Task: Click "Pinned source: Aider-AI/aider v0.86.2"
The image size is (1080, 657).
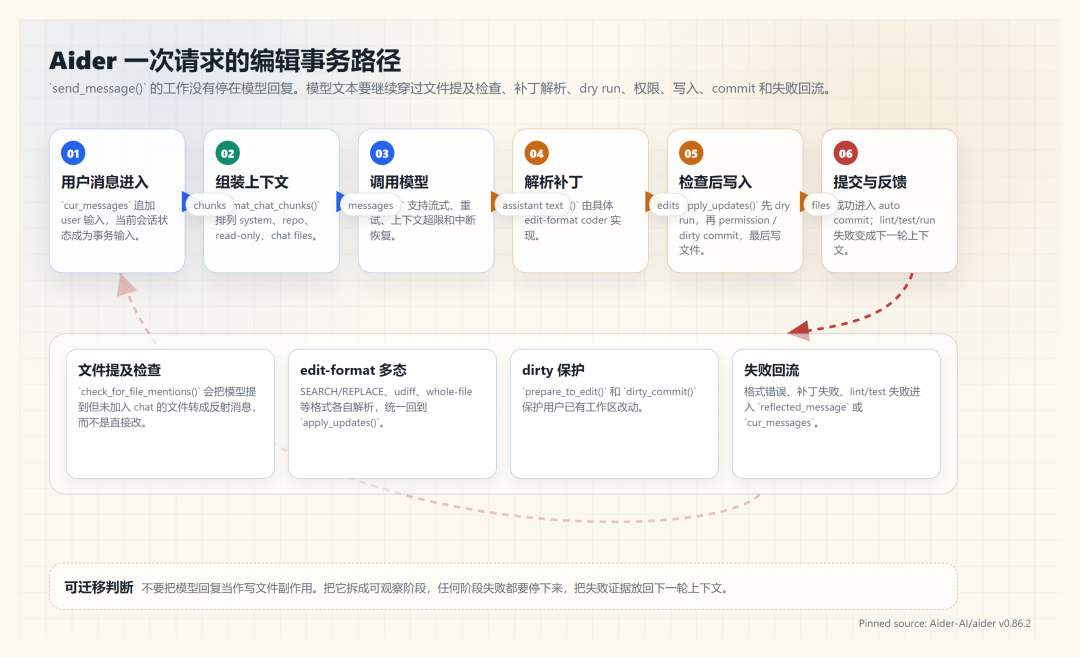Action: tap(944, 623)
